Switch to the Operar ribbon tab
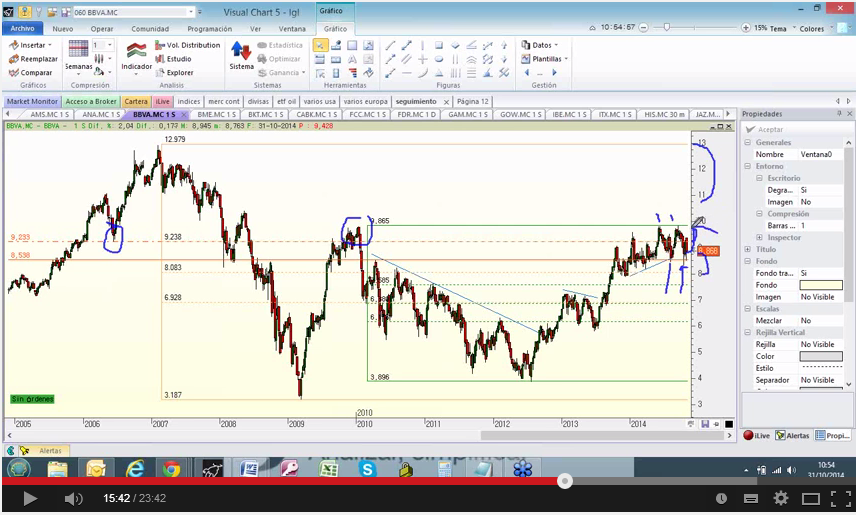The width and height of the screenshot is (856, 515). click(x=102, y=29)
